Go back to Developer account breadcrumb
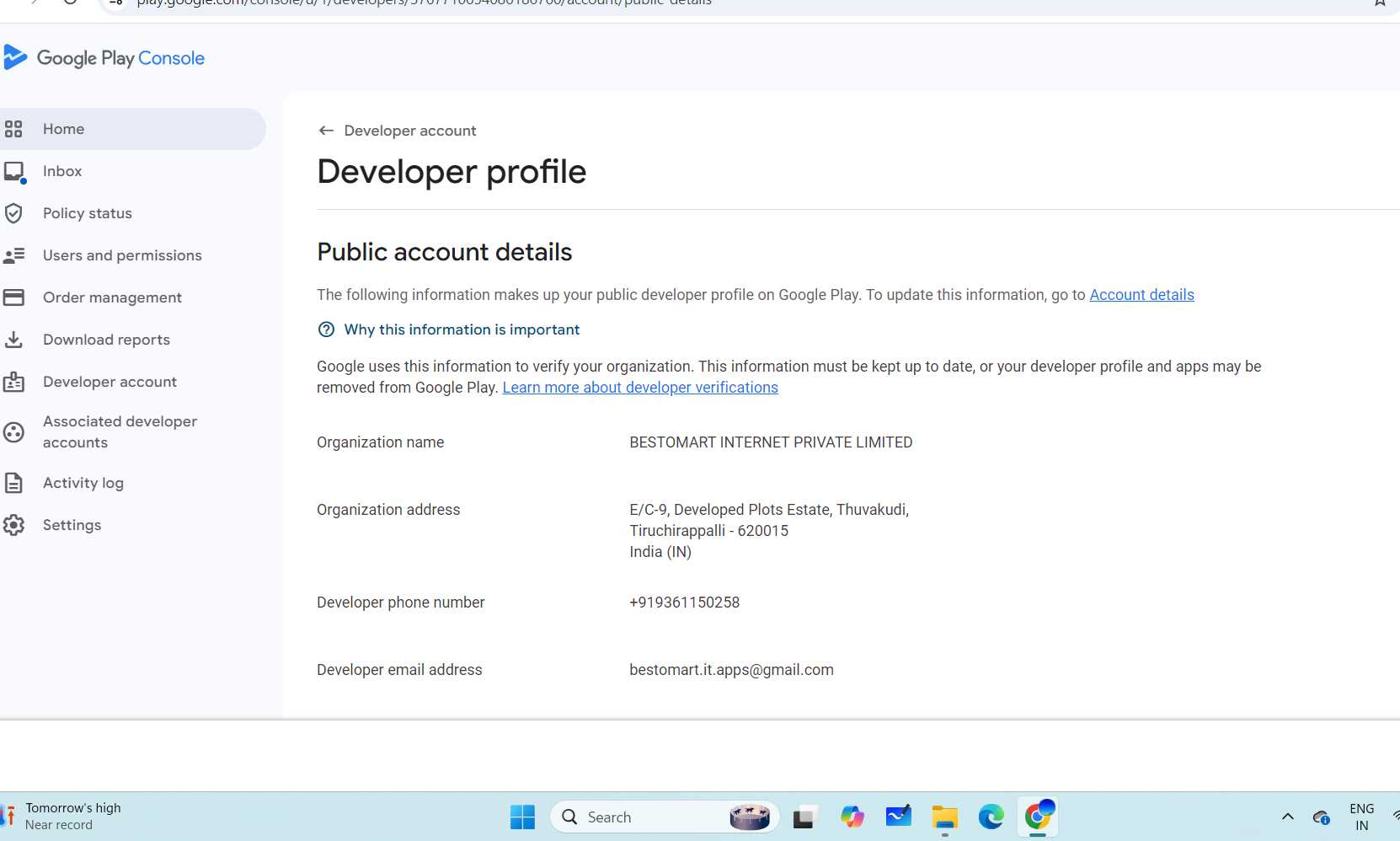 click(409, 131)
